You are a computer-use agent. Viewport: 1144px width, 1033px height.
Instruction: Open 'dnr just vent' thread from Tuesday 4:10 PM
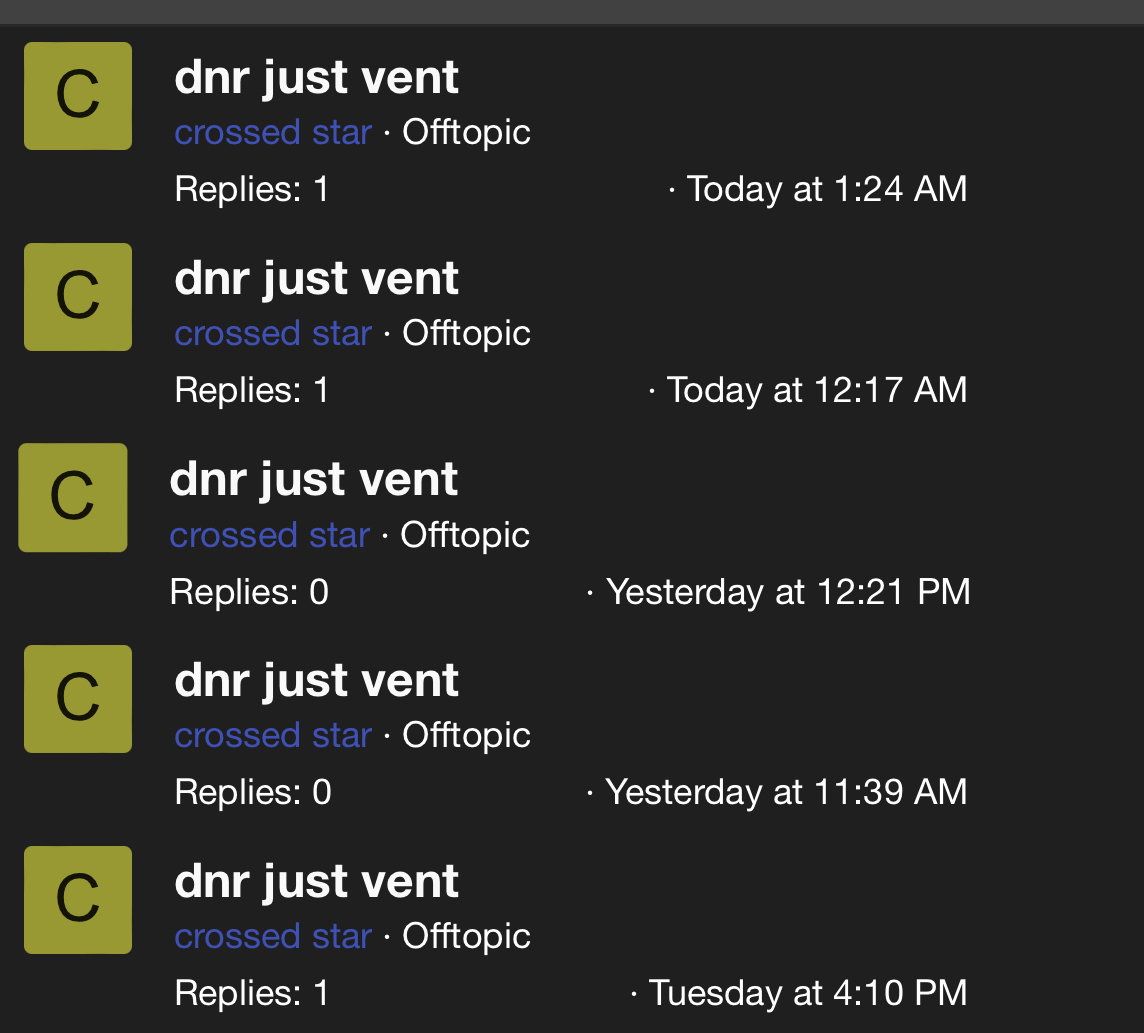[317, 882]
